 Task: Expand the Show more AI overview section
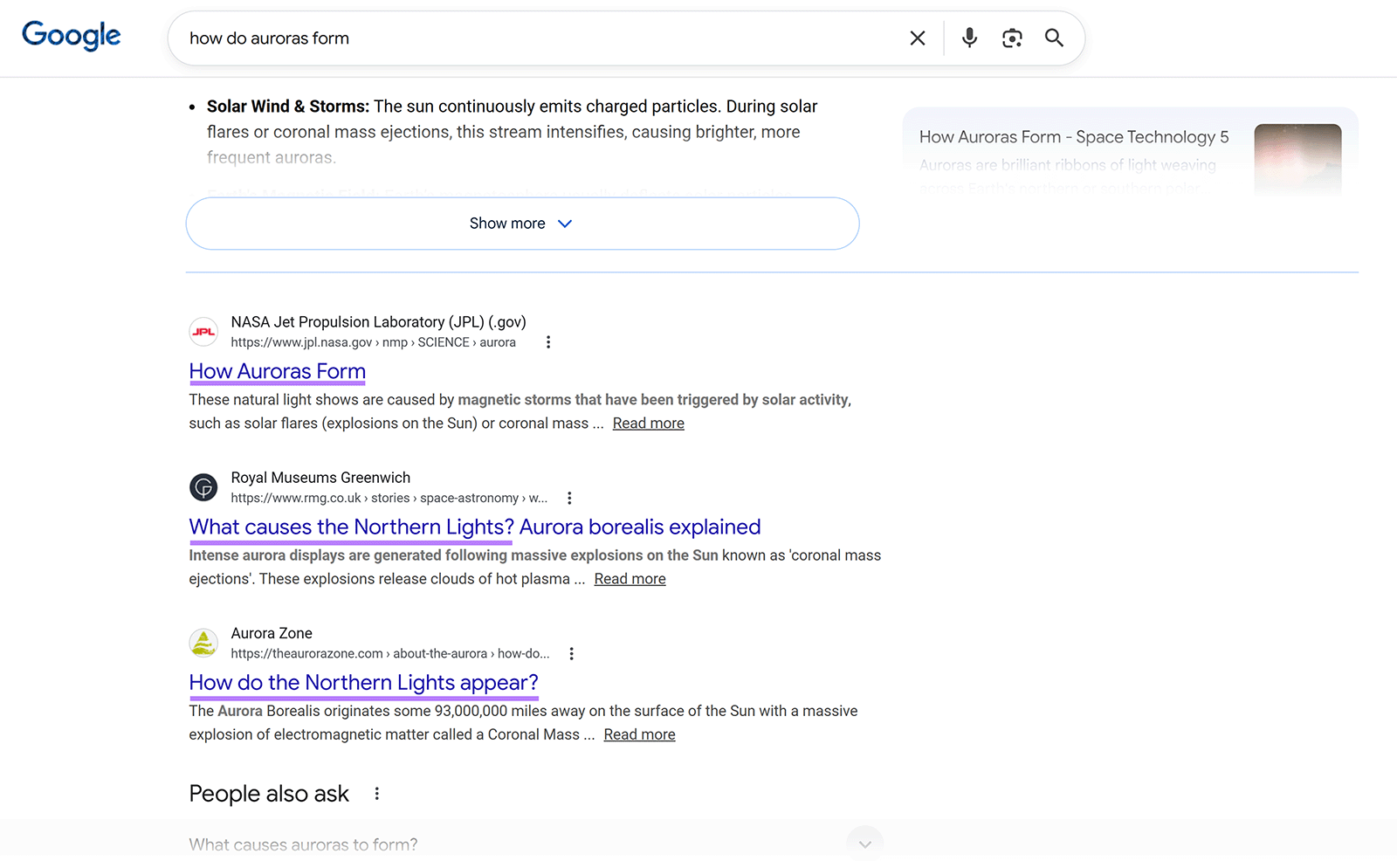522,224
